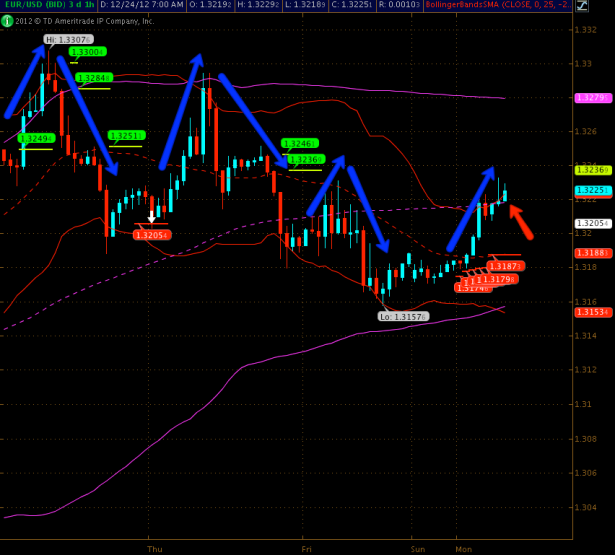Select the red arrow drawing near latest candle
The height and width of the screenshot is (555, 615).
522,220
